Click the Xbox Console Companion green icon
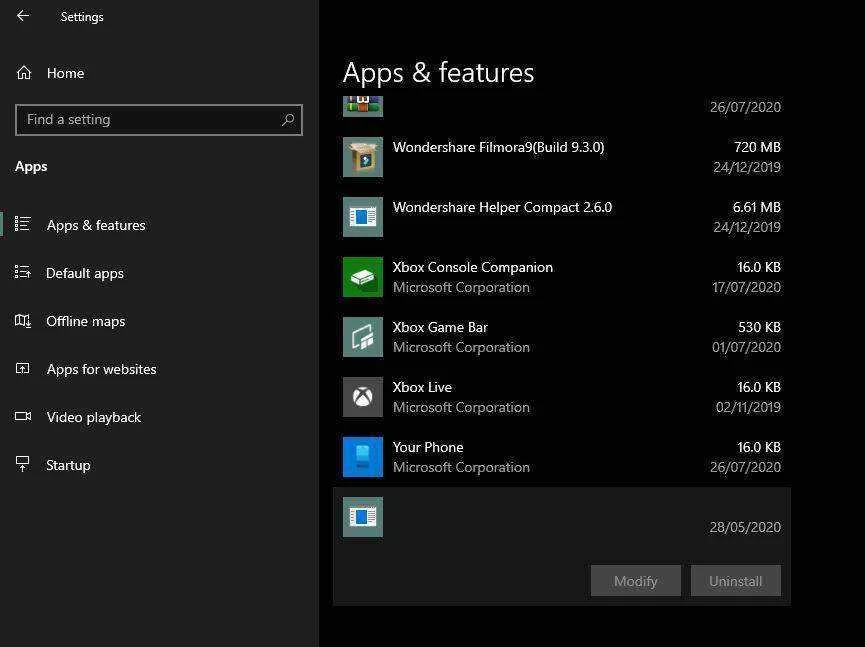865x647 pixels. (362, 277)
